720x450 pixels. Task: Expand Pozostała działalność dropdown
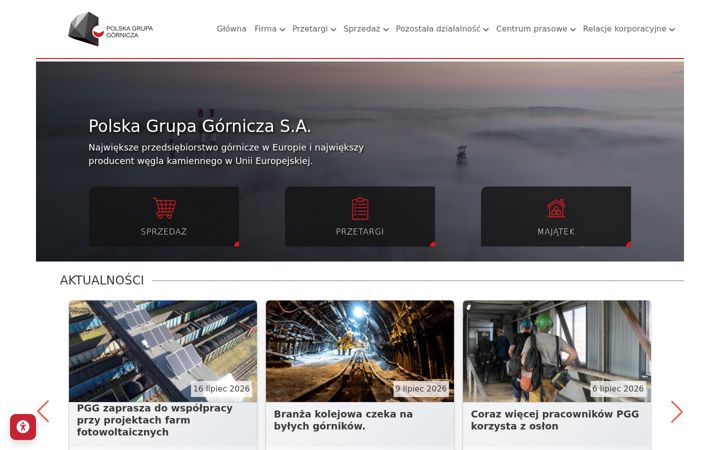click(x=442, y=29)
